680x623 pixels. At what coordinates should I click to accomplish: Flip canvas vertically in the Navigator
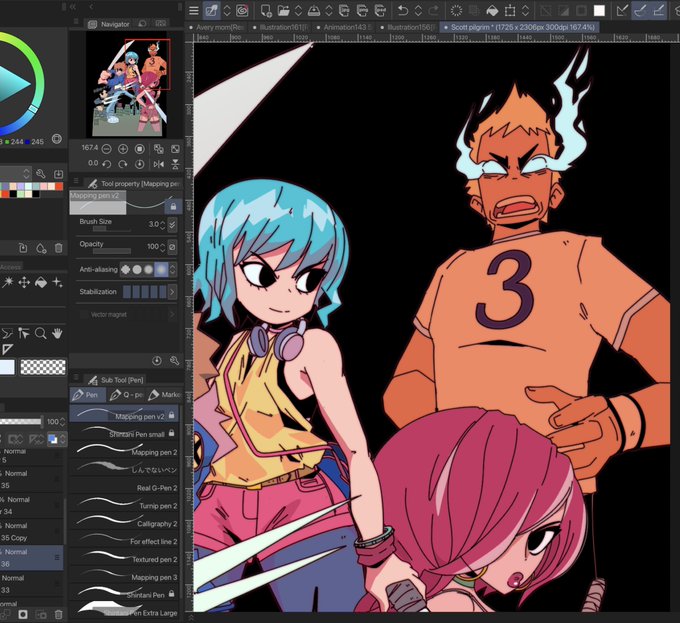coord(175,164)
